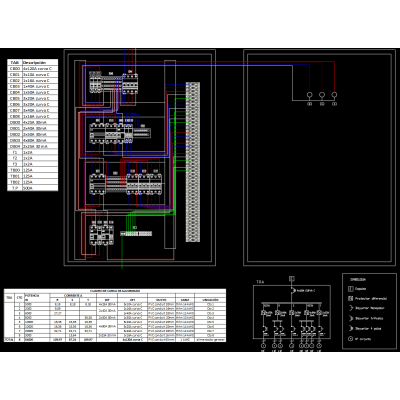Select the T.P row tag cell

[x=15, y=188]
